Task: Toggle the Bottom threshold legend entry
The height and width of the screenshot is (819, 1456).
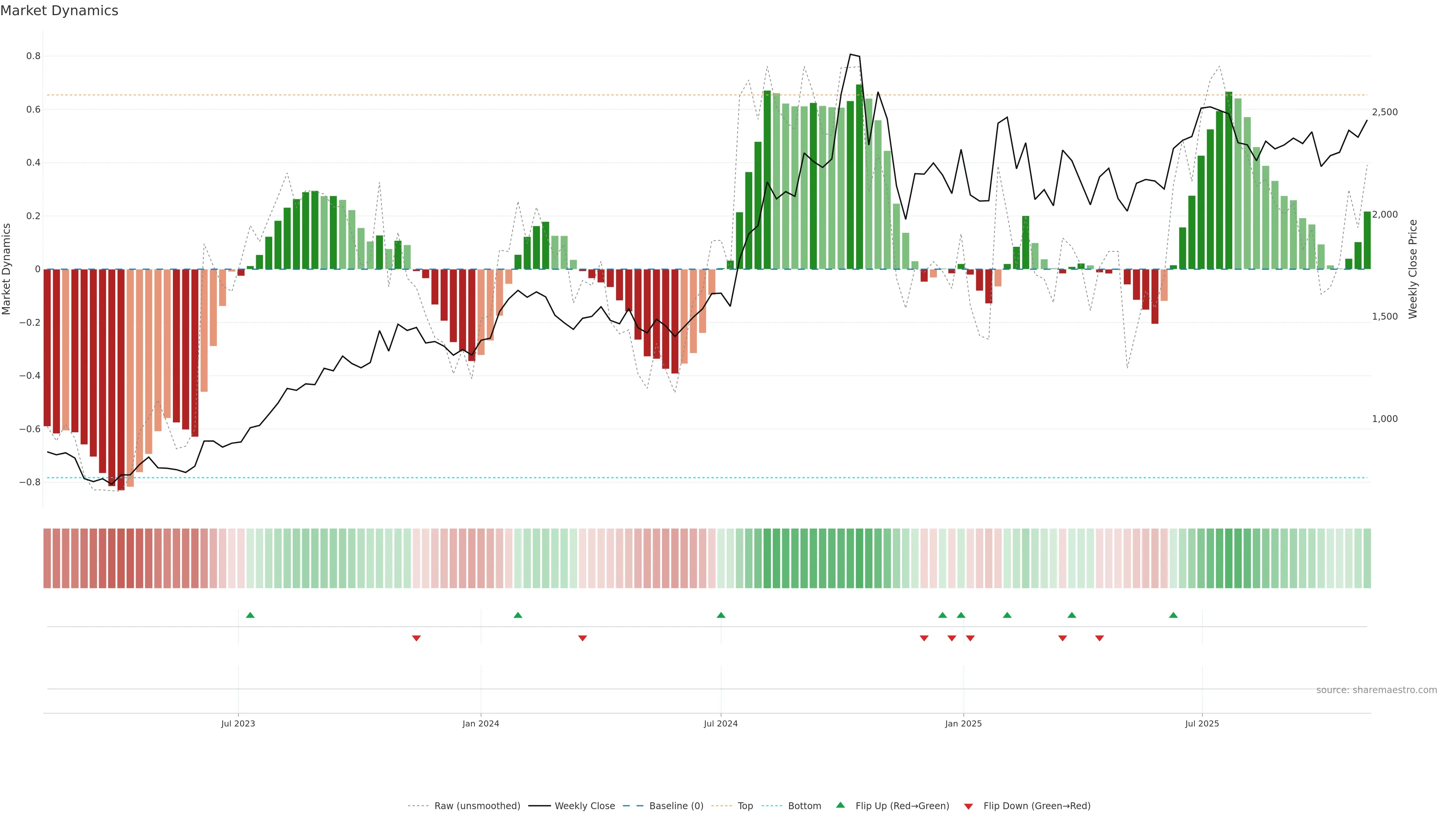Action: (804, 806)
